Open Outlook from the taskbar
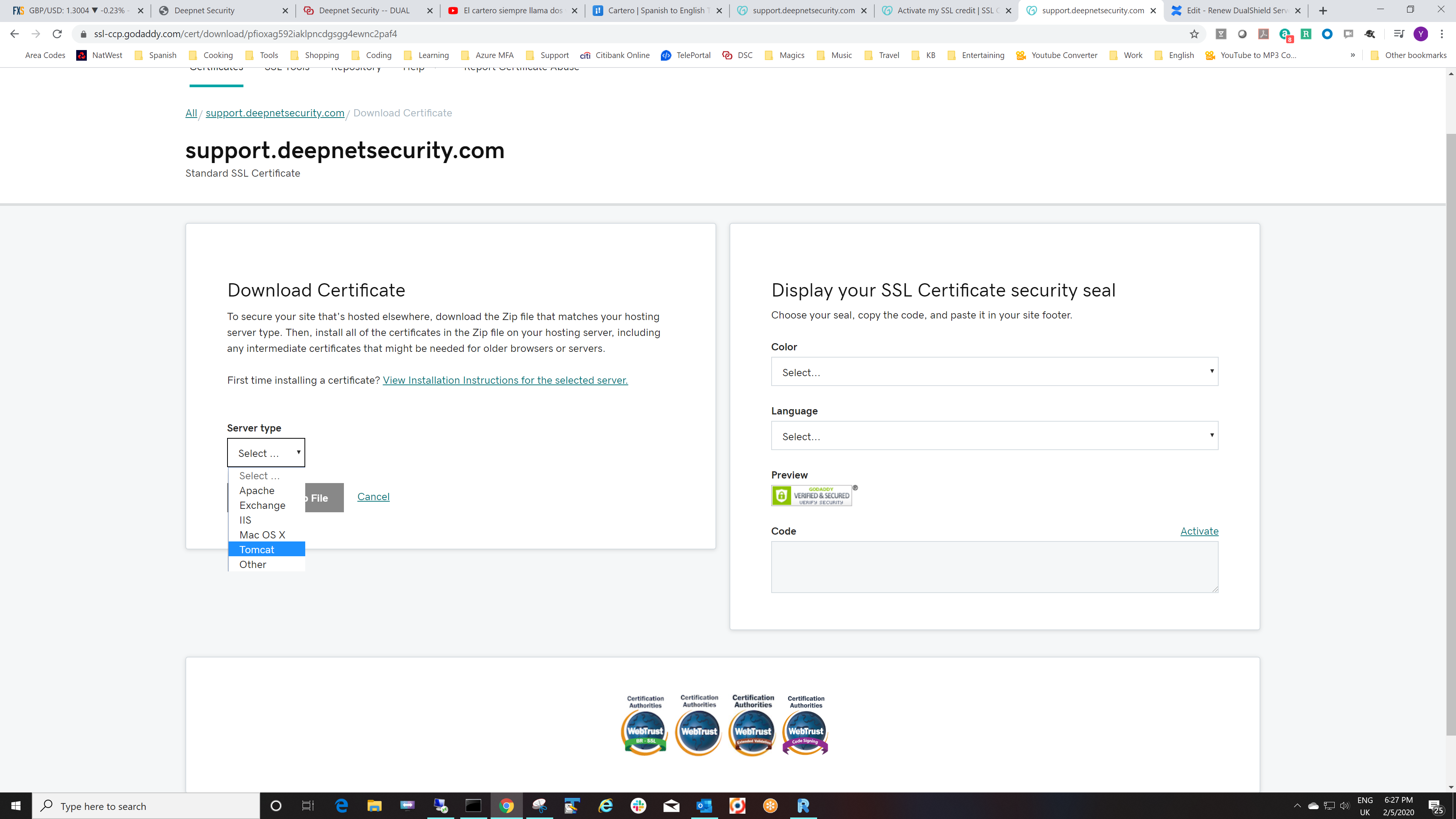The image size is (1456, 819). point(704,805)
